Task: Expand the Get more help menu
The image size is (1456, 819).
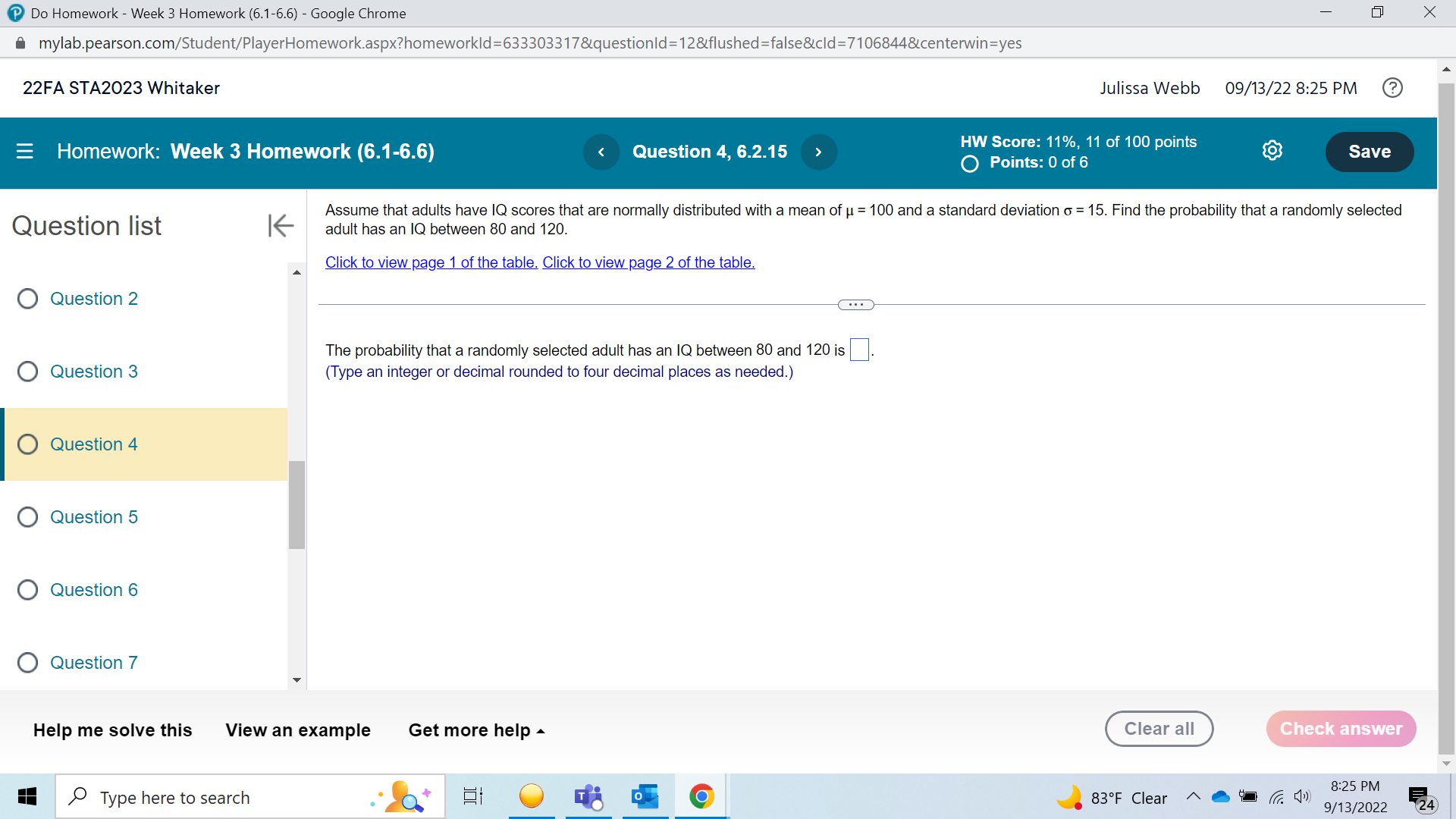Action: coord(476,730)
